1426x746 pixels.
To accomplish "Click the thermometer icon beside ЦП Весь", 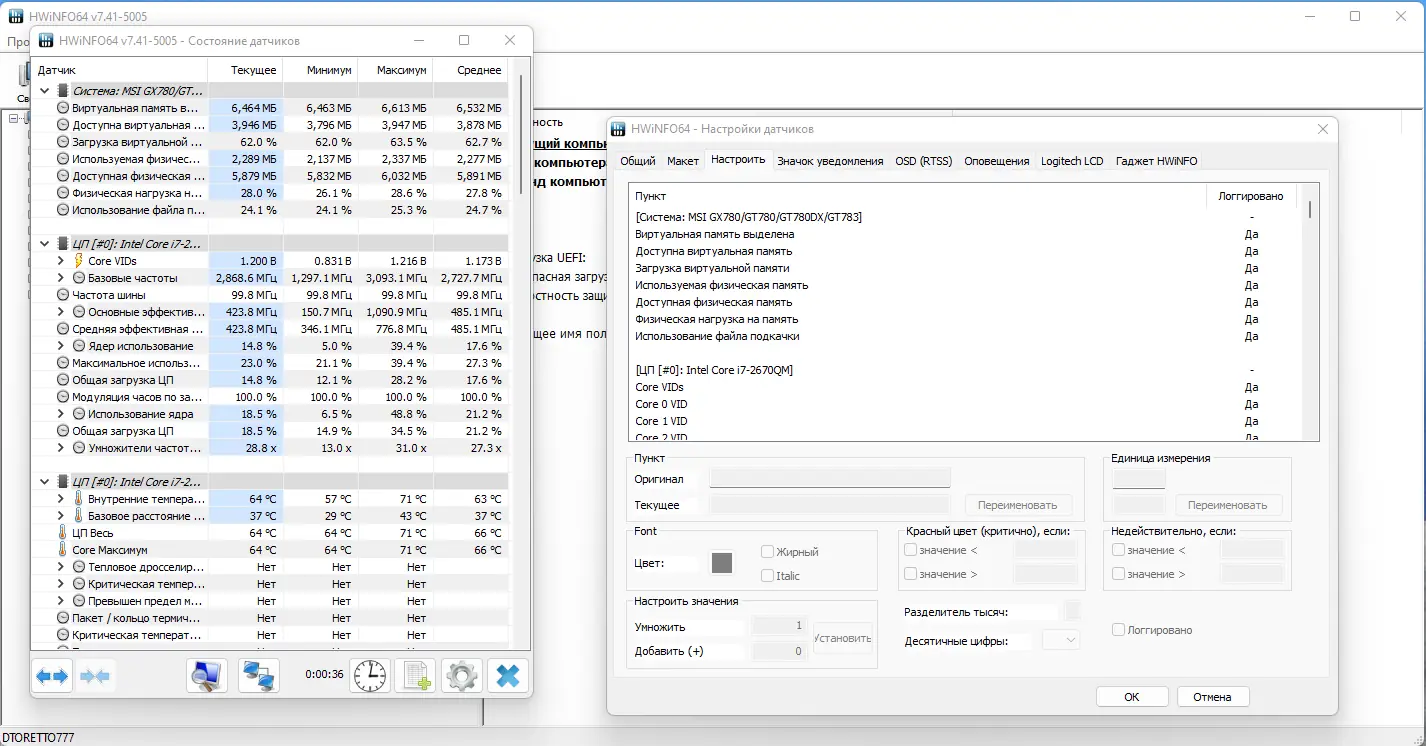I will coord(63,533).
